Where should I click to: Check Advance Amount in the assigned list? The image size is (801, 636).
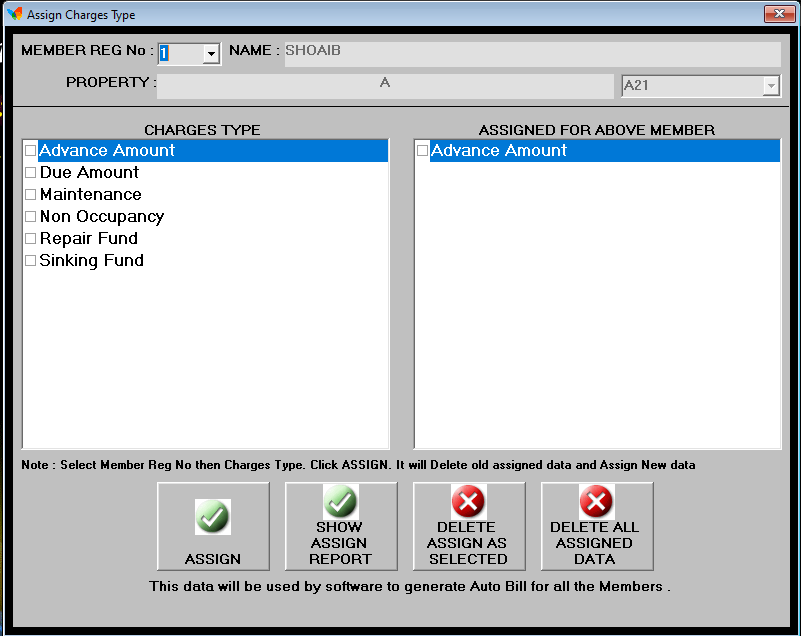[x=422, y=150]
